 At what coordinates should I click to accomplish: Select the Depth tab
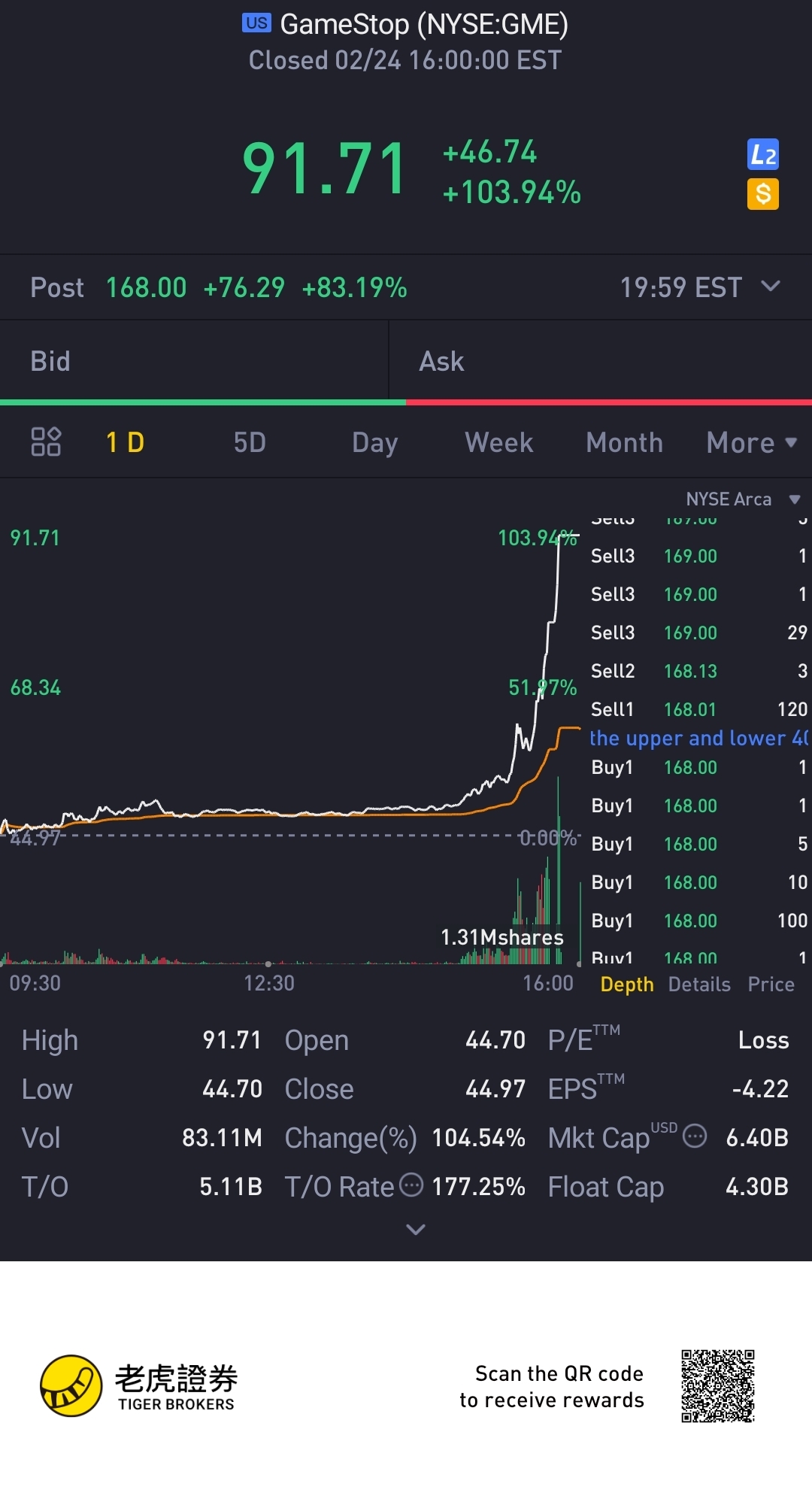(627, 985)
